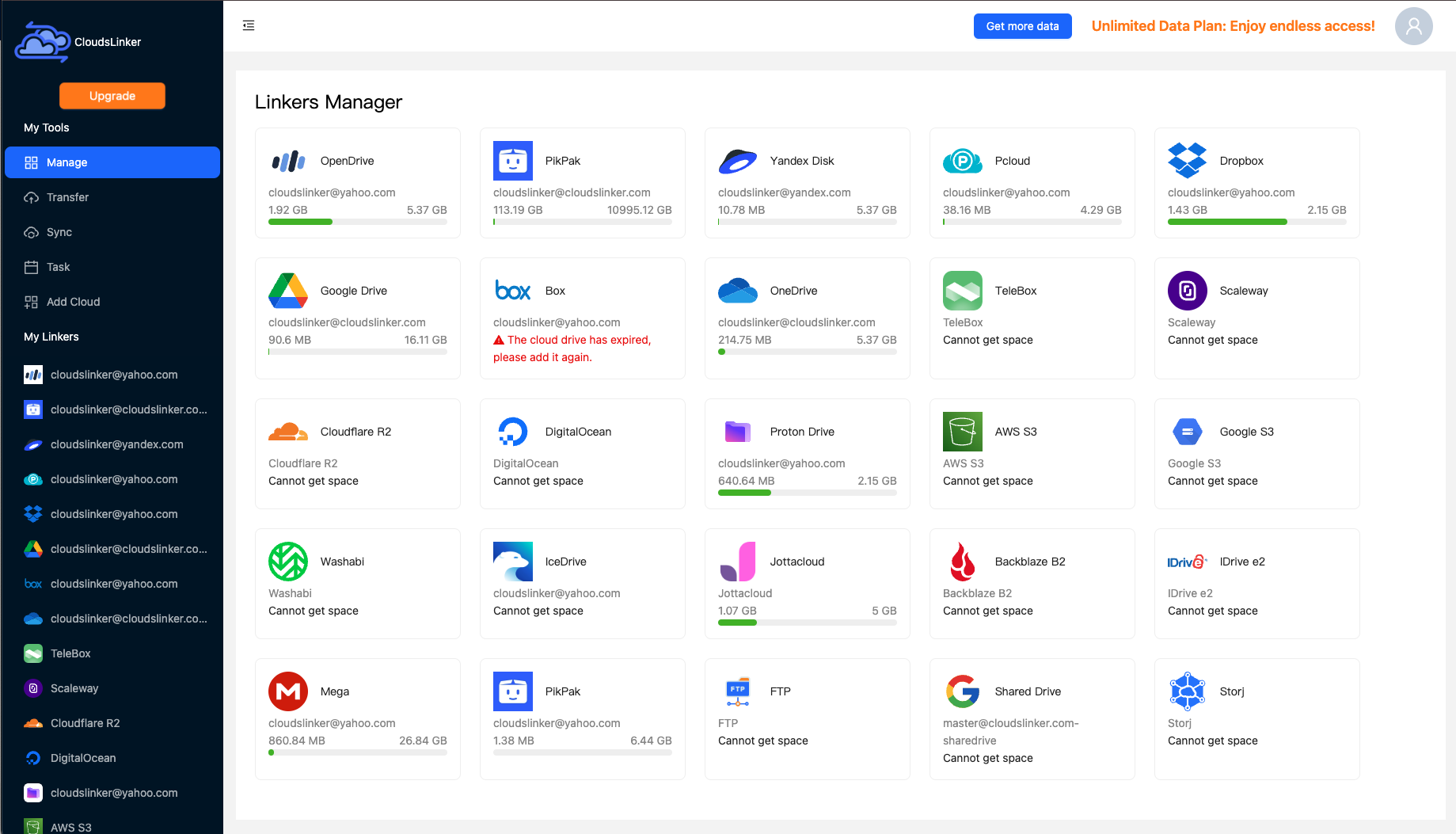This screenshot has height=834, width=1456.
Task: Open cloudslinker@yandex.com in the sidebar
Action: point(112,444)
